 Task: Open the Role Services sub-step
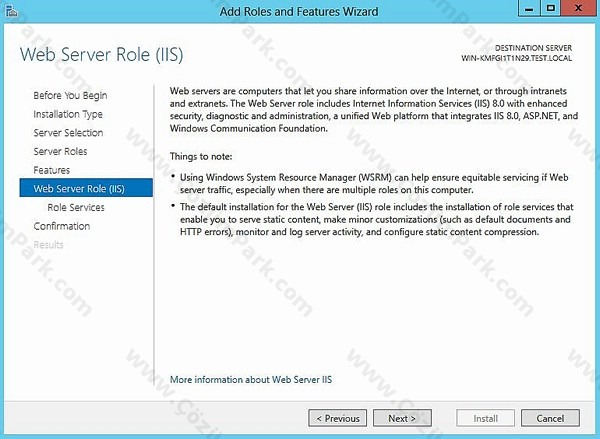point(76,207)
